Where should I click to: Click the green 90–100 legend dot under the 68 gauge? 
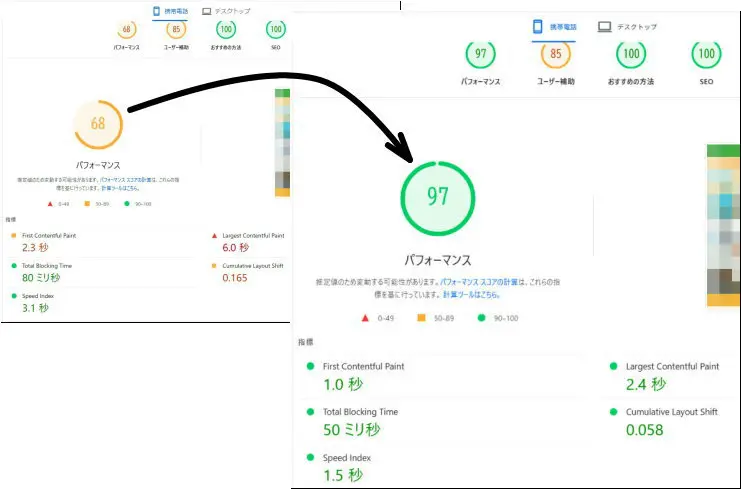pyautogui.click(x=126, y=203)
